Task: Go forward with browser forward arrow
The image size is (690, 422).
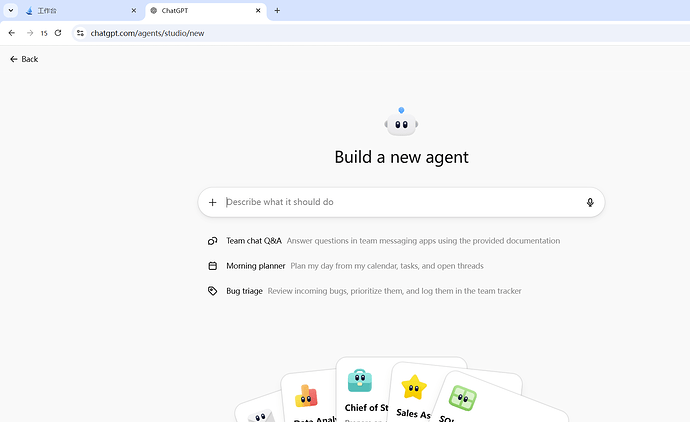Action: tap(30, 33)
